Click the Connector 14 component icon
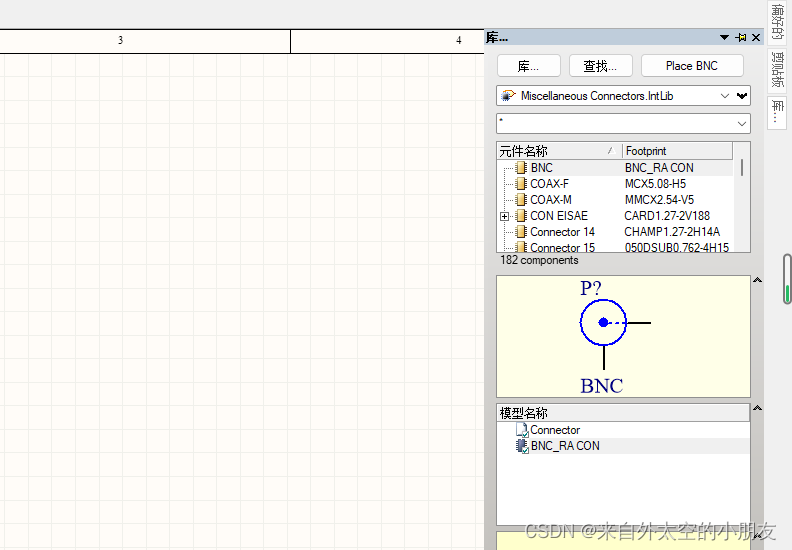 pyautogui.click(x=521, y=232)
